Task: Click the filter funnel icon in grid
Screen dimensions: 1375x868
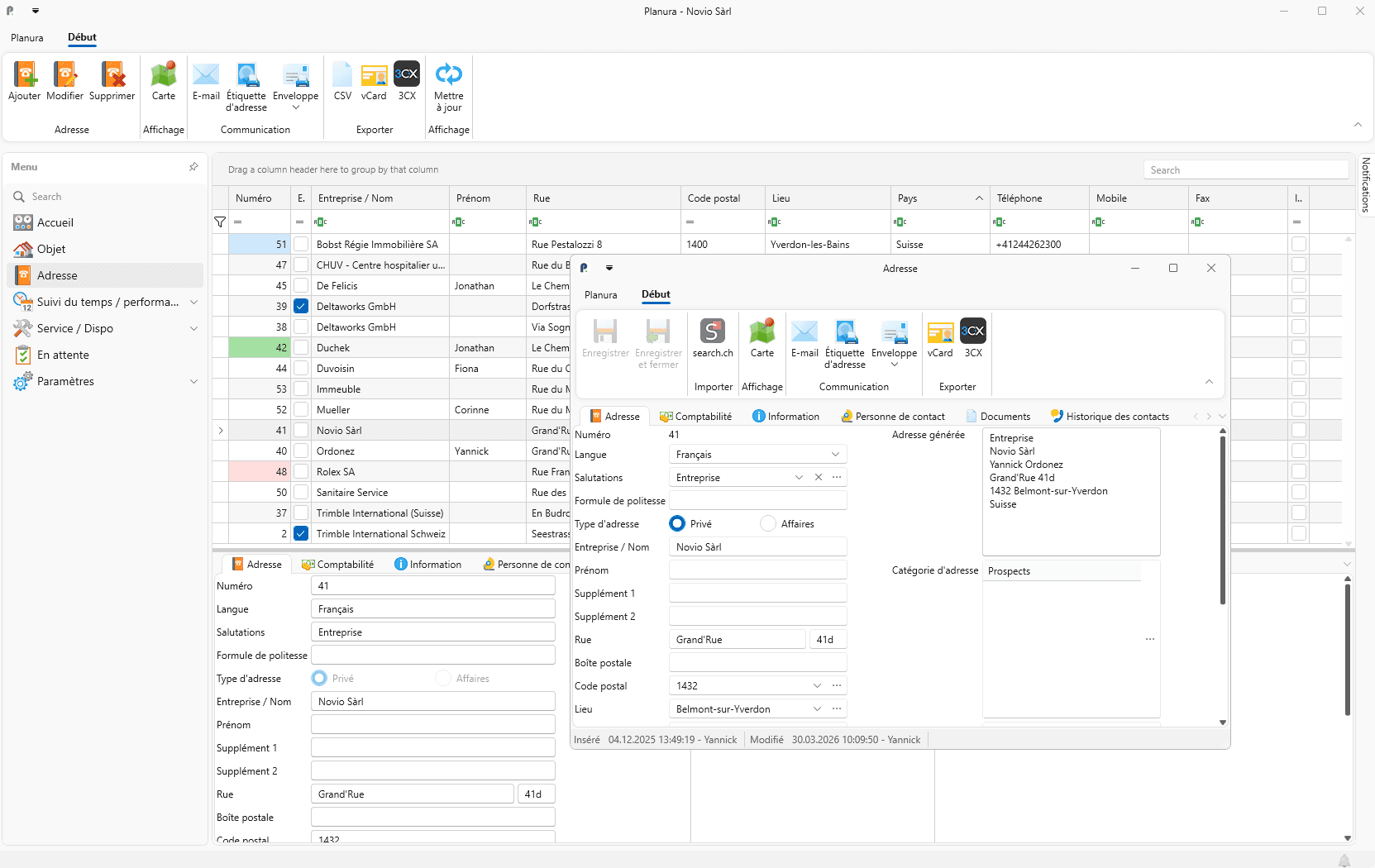Action: [220, 222]
